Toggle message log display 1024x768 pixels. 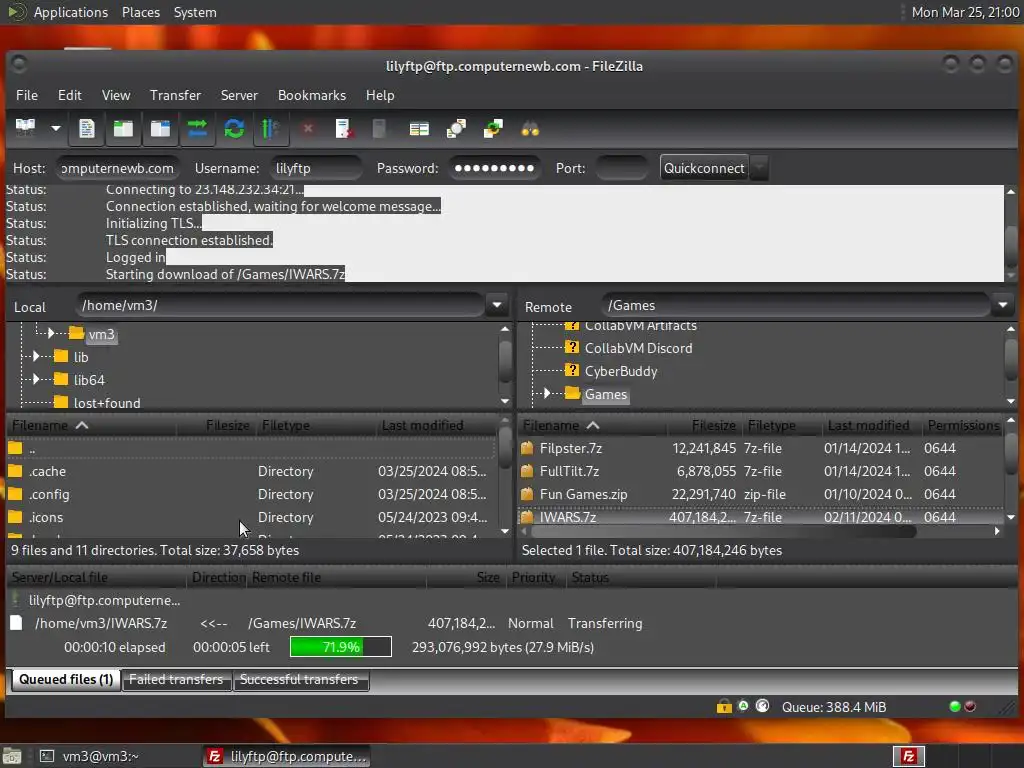click(87, 128)
